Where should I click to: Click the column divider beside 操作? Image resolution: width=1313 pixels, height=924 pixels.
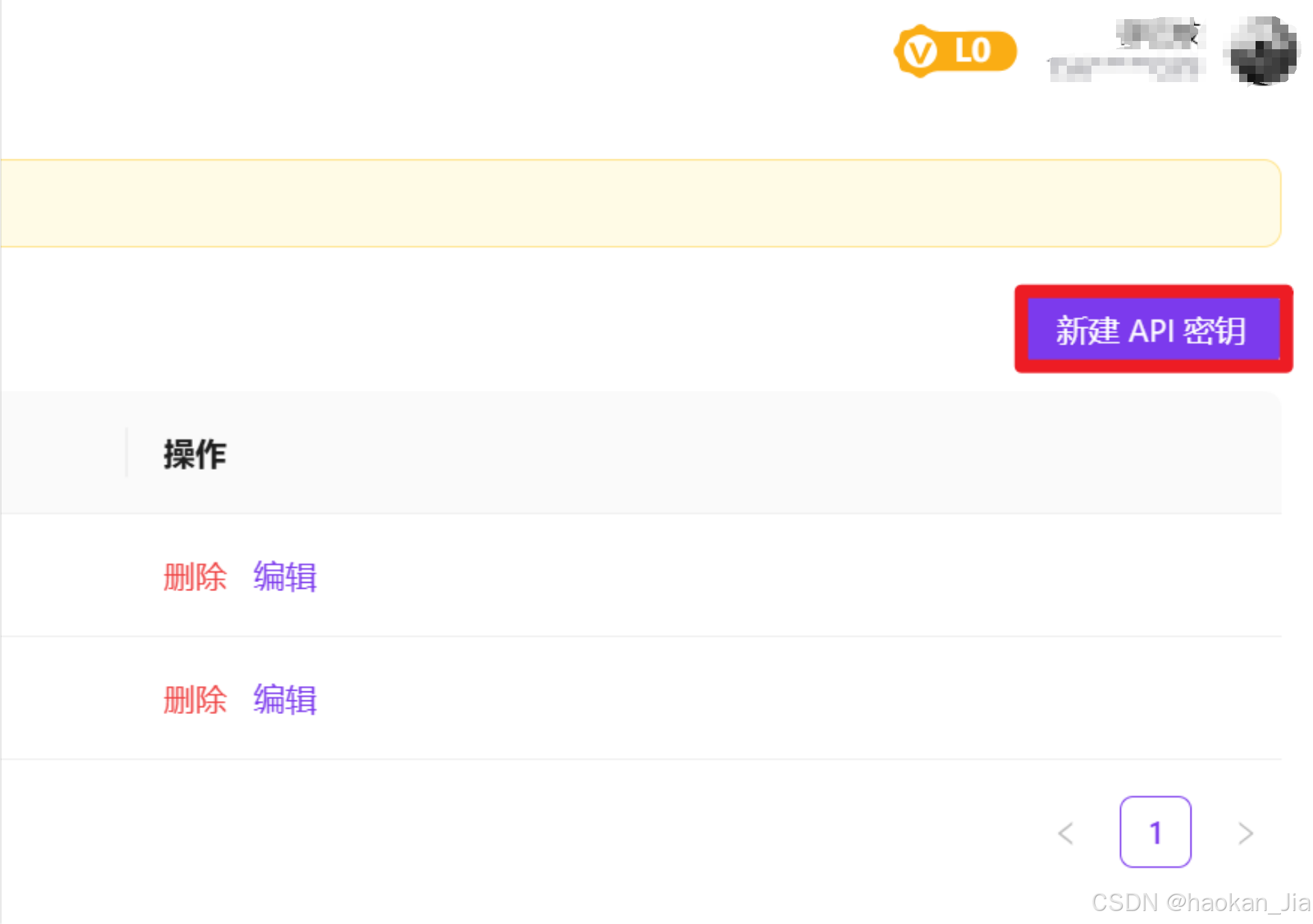coord(127,453)
